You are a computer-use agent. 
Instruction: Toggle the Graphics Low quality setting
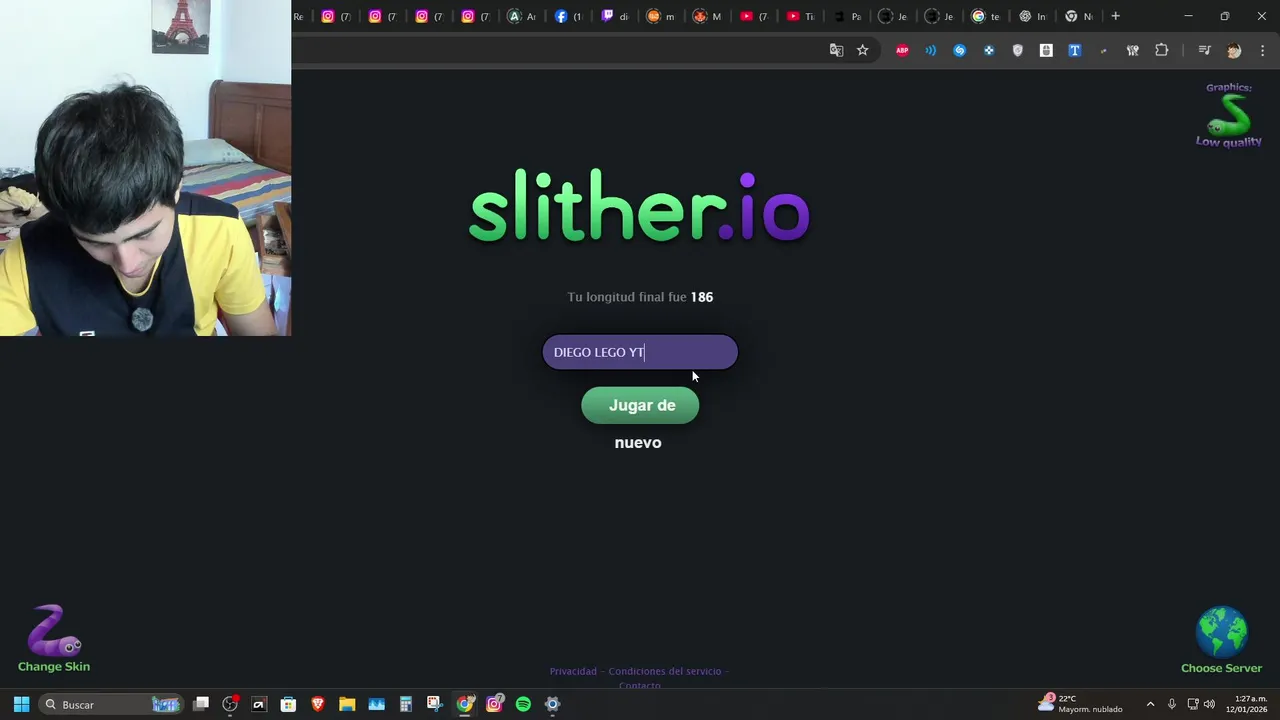(1229, 115)
